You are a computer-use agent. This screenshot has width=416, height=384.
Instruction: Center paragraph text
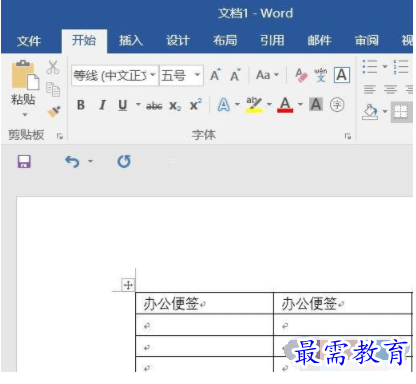pyautogui.click(x=390, y=89)
